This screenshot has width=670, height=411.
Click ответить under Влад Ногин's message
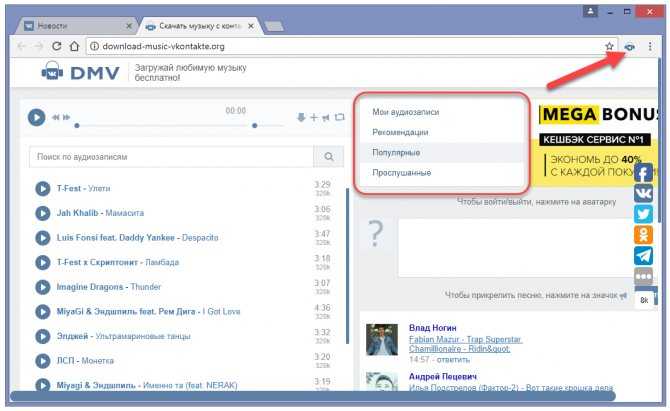click(453, 360)
